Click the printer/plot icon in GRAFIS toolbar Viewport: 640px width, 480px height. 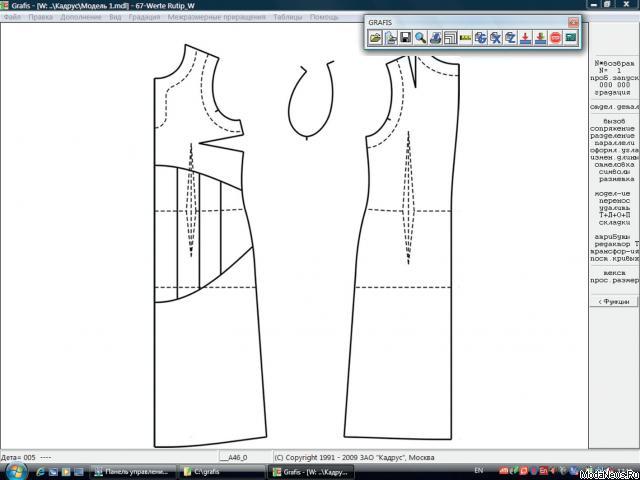[436, 38]
